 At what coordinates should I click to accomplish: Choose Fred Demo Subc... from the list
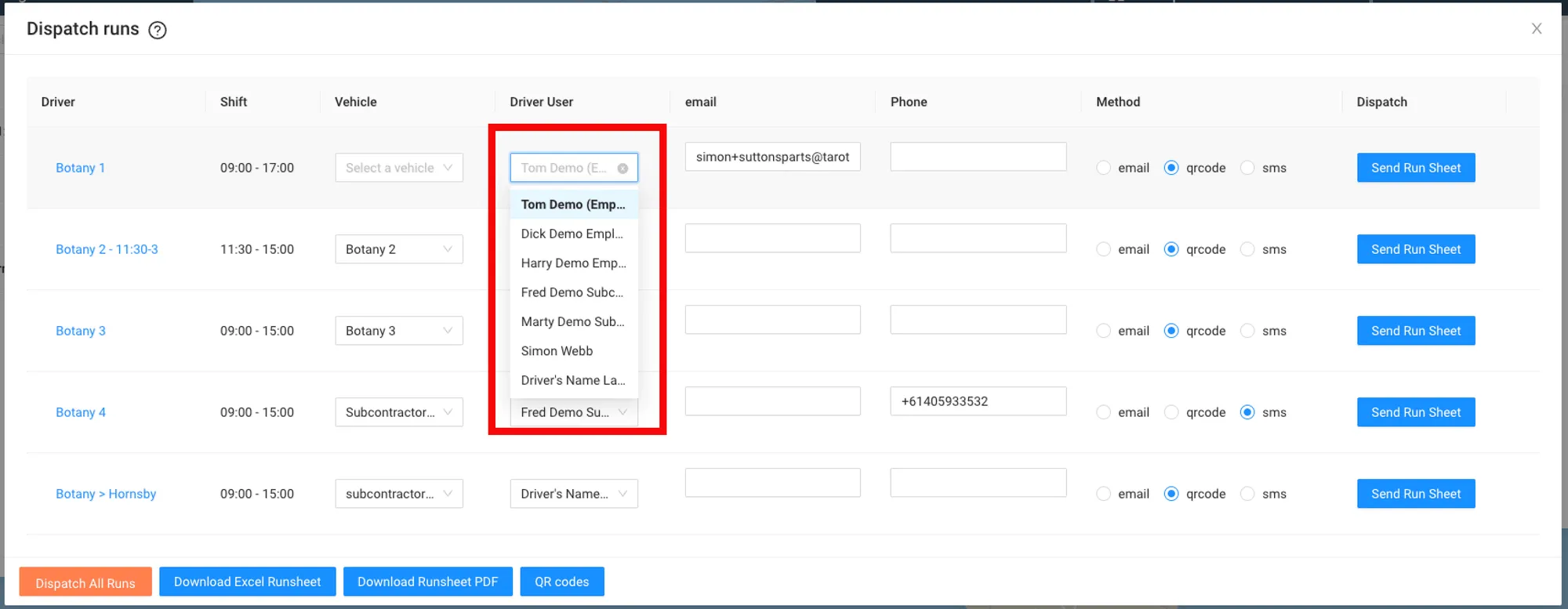(574, 292)
